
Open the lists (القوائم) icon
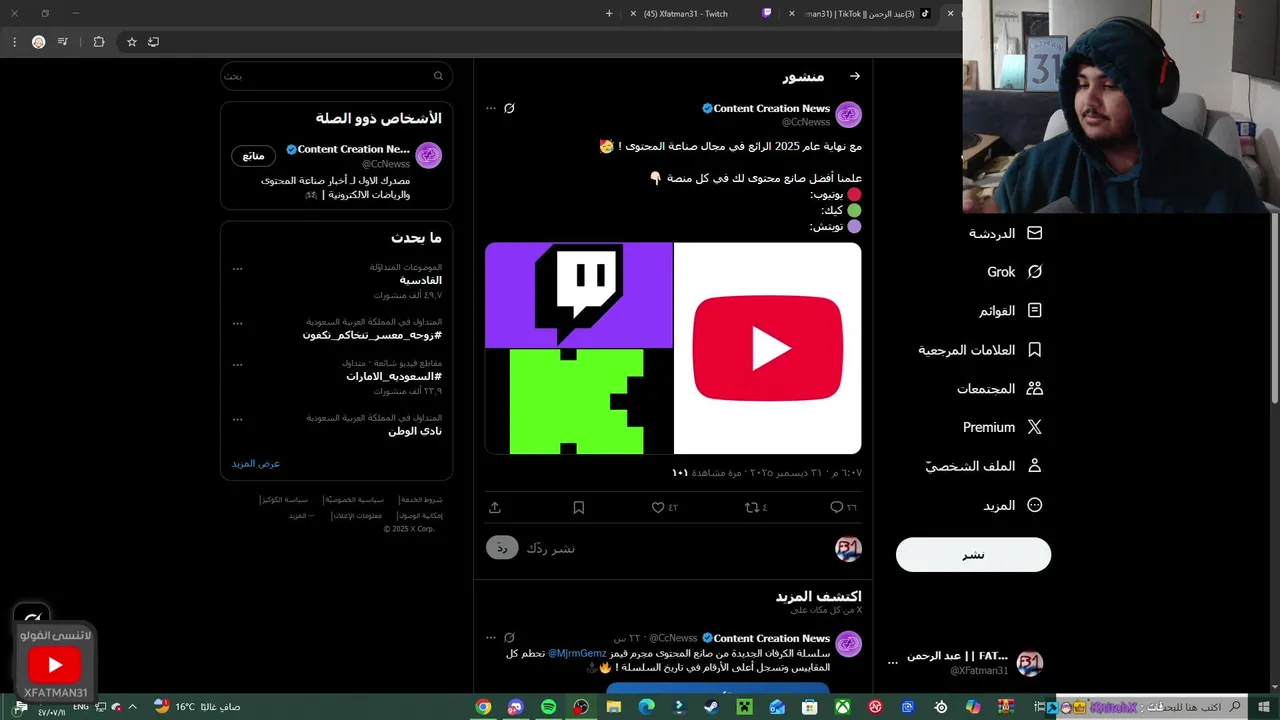click(1035, 311)
